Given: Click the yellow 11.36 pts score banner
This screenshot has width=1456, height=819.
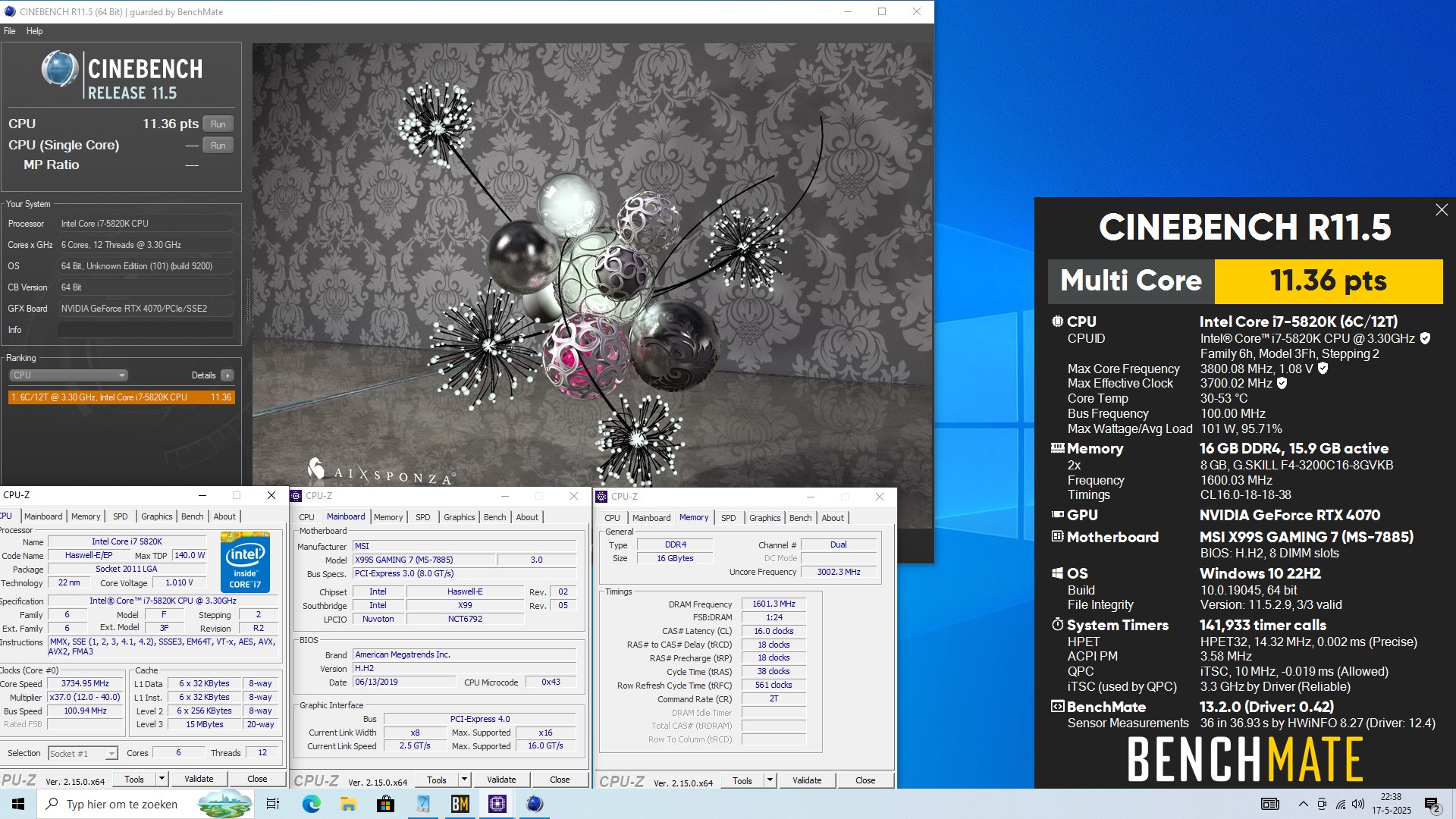Looking at the screenshot, I should [x=1329, y=281].
